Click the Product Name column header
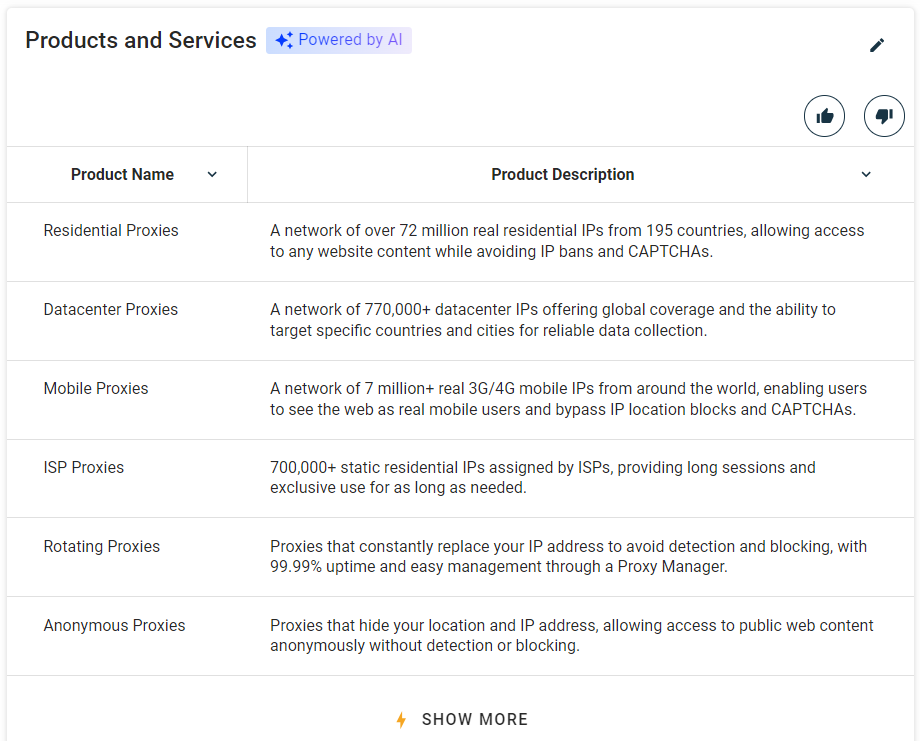Viewport: 920px width, 741px height. [x=123, y=174]
